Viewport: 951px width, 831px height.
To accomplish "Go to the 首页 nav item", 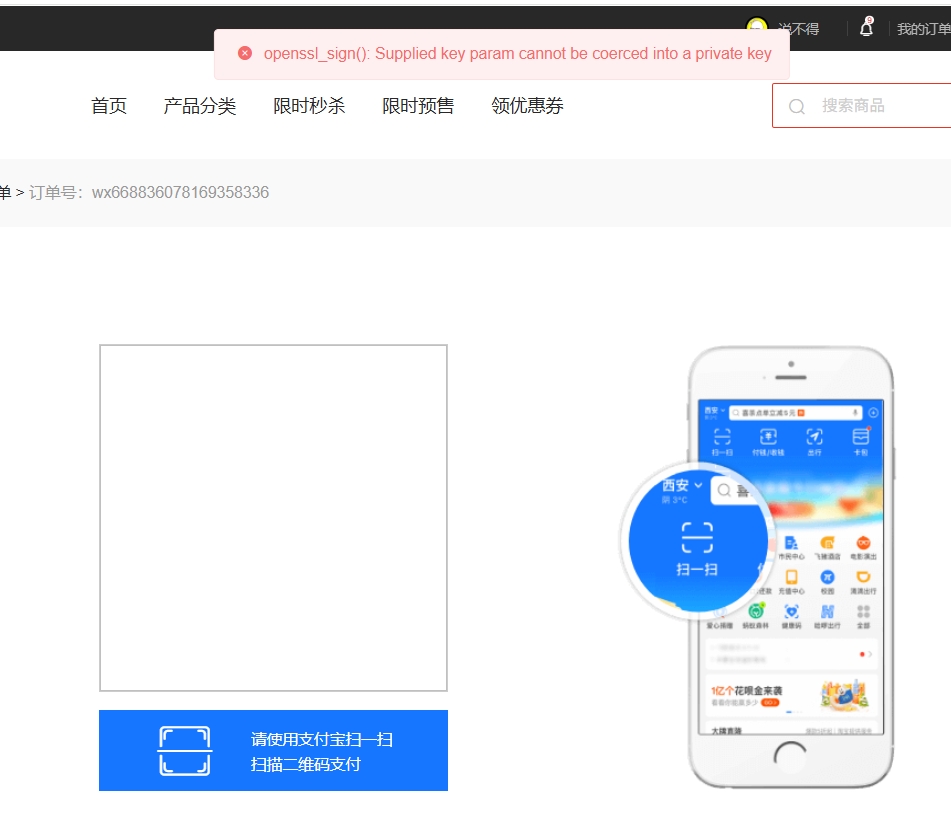I will [x=109, y=106].
